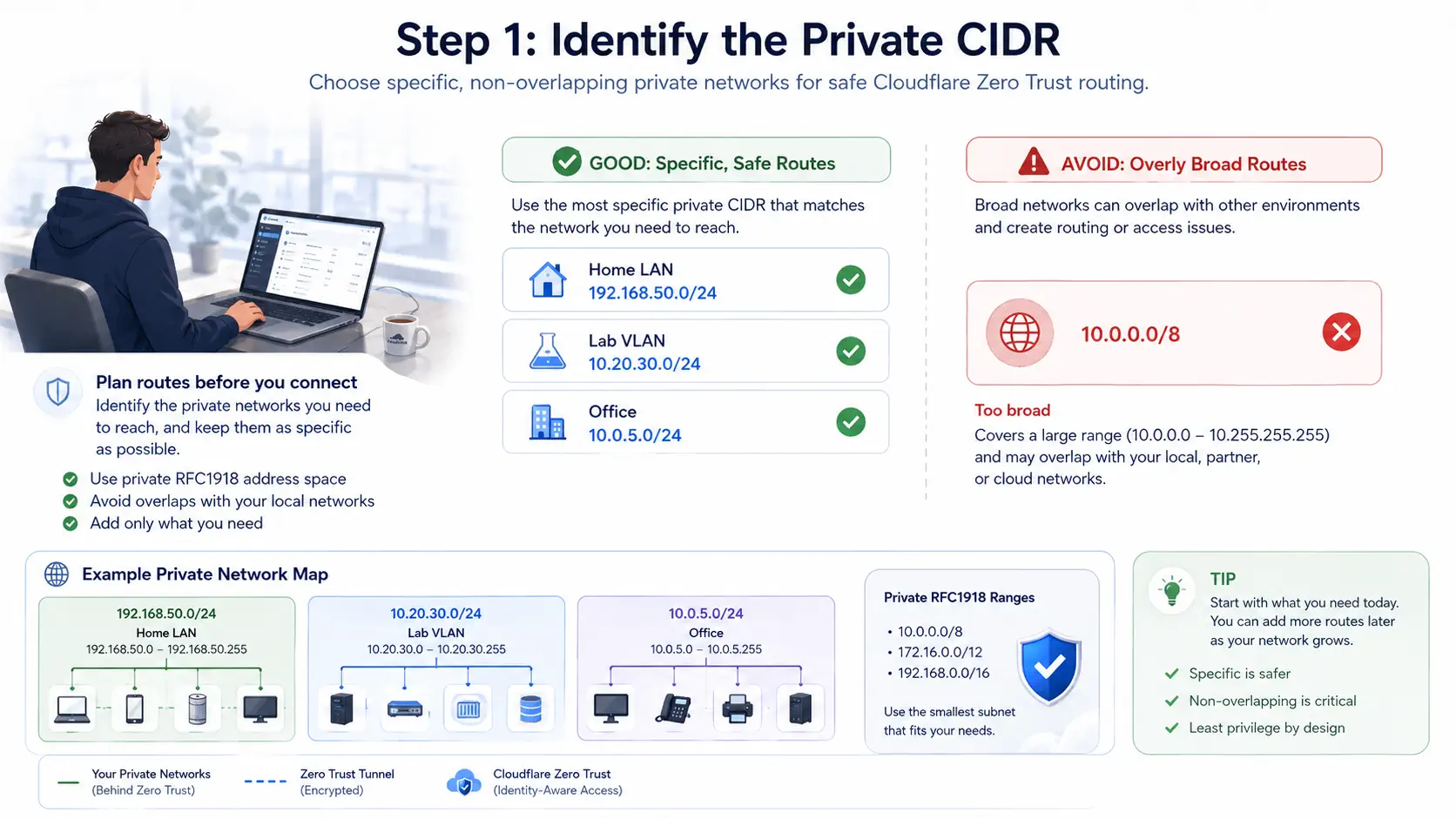Click the checkmark beside Specific is safer
This screenshot has height=819, width=1456.
click(x=1172, y=674)
